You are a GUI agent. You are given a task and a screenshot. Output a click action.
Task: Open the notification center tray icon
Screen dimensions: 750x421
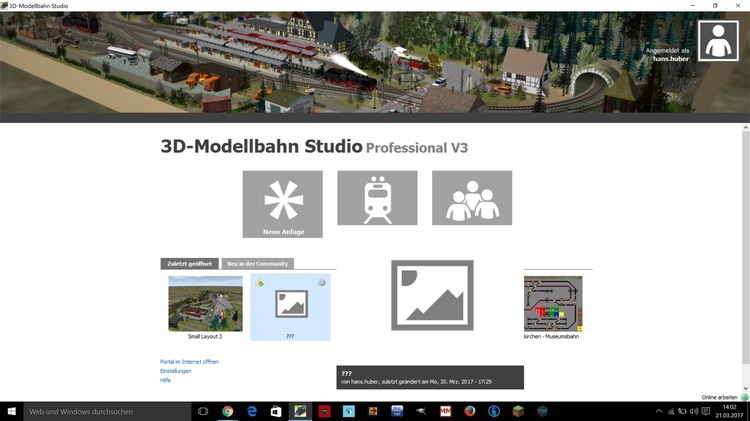706,411
